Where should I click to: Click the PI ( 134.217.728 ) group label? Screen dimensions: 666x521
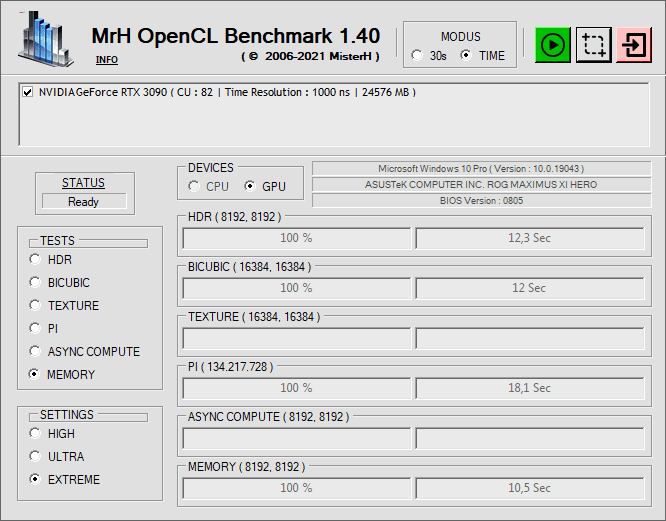pyautogui.click(x=230, y=367)
